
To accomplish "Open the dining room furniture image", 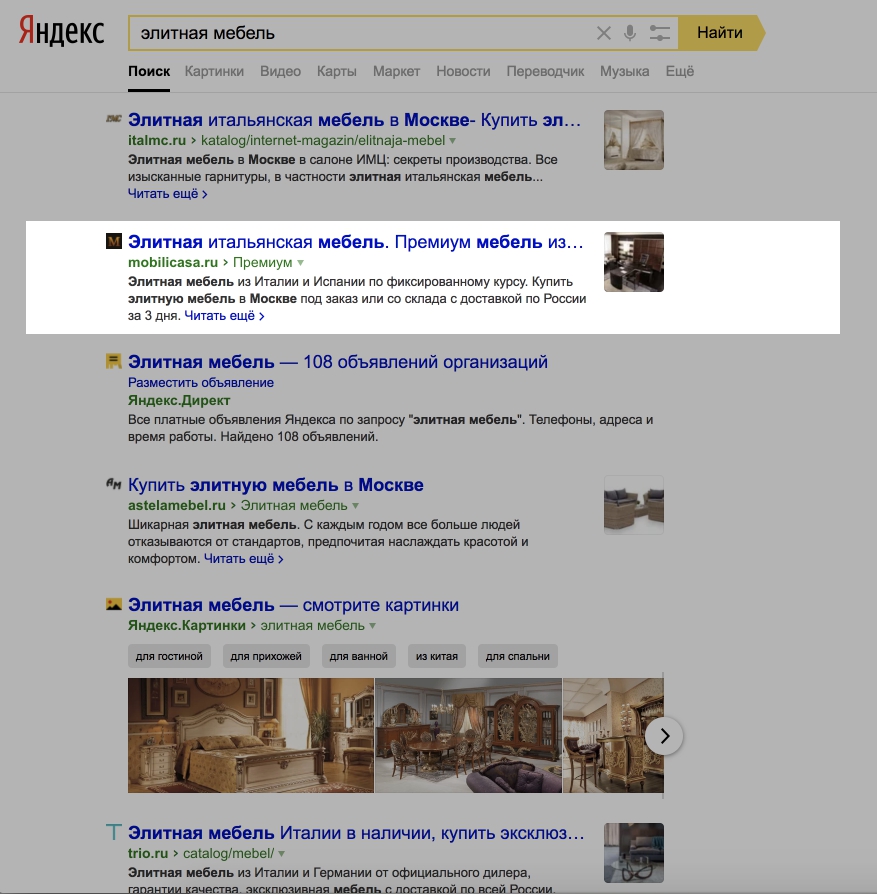I will [x=469, y=735].
